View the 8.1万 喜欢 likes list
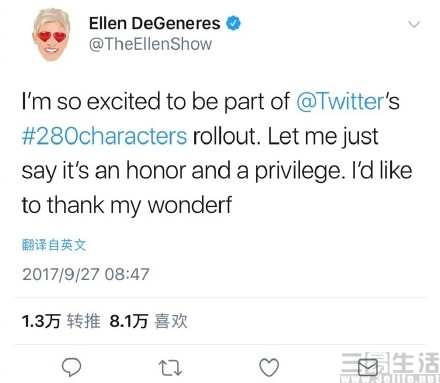 coord(148,321)
